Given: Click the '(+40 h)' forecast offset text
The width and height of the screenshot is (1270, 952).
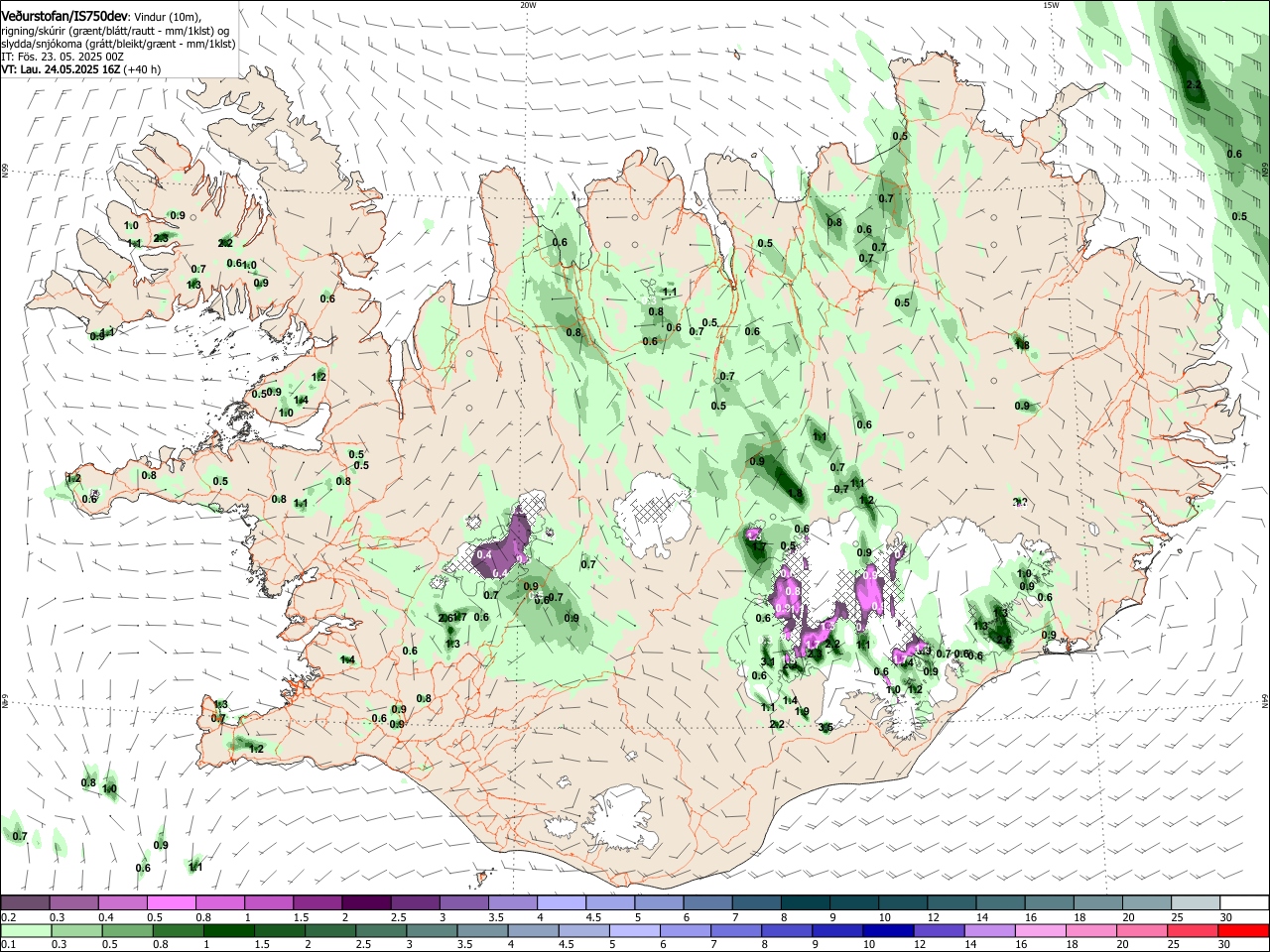Looking at the screenshot, I should pos(143,69).
